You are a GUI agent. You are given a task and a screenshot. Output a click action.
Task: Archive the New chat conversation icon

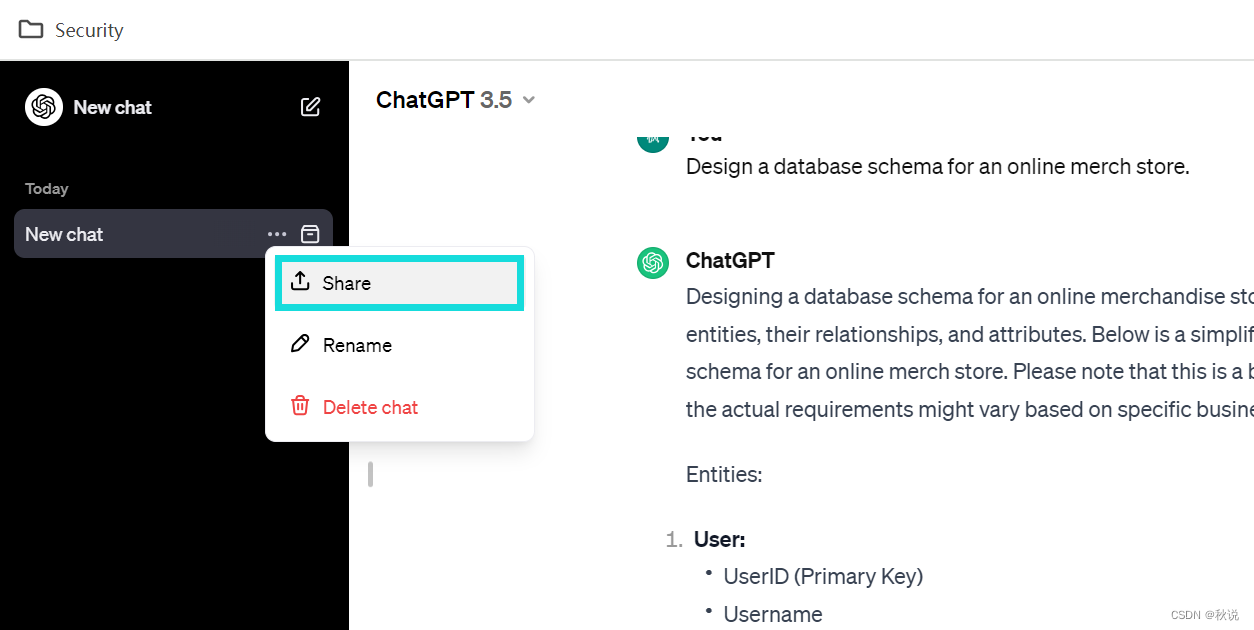310,234
